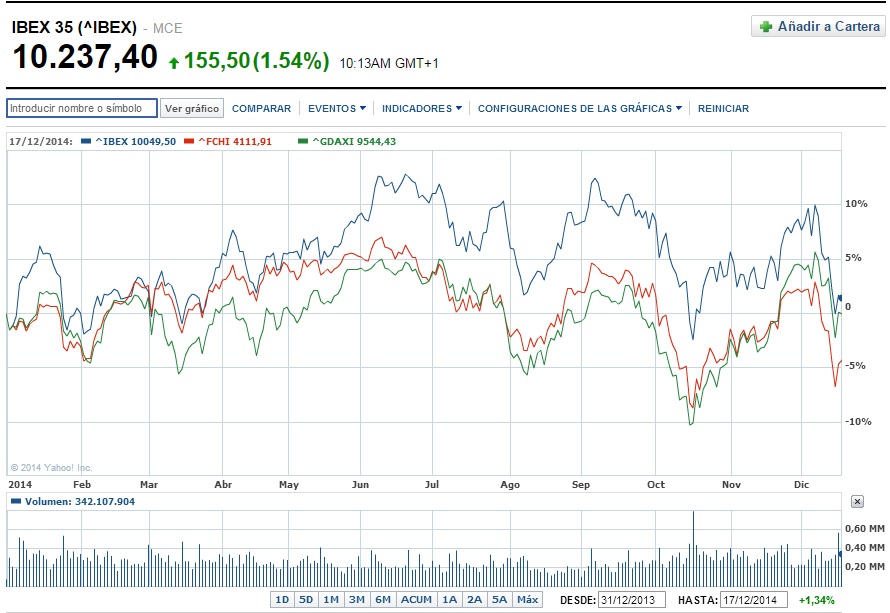Click the 17/12/2014 date label in legend
The height and width of the screenshot is (613, 890).
click(40, 141)
